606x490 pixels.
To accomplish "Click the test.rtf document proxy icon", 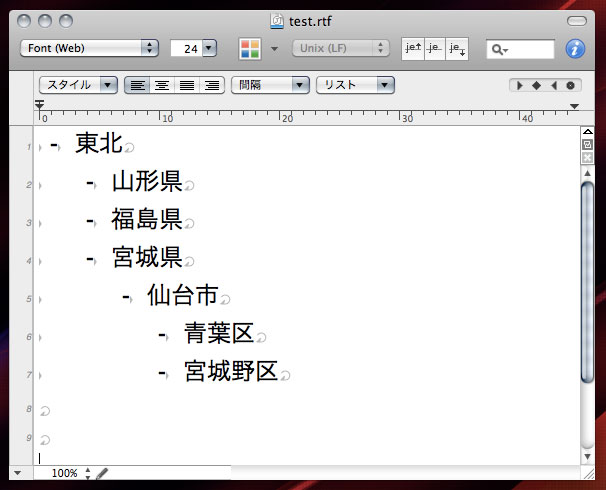I will point(277,21).
